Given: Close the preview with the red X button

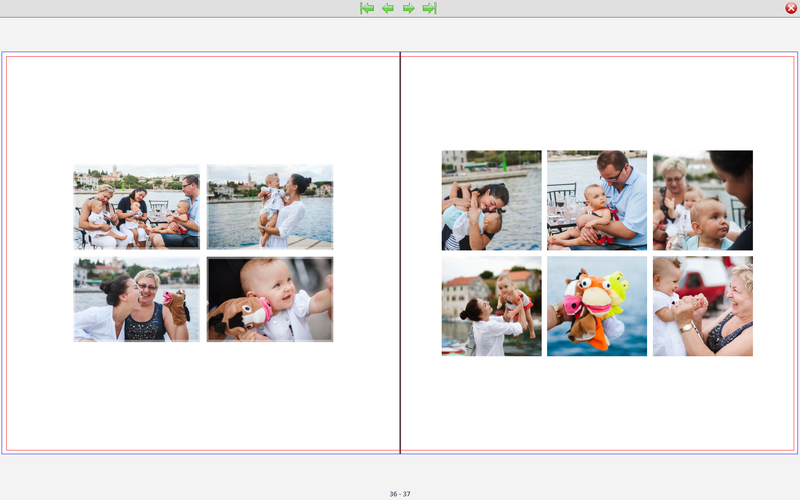Looking at the screenshot, I should (x=791, y=8).
